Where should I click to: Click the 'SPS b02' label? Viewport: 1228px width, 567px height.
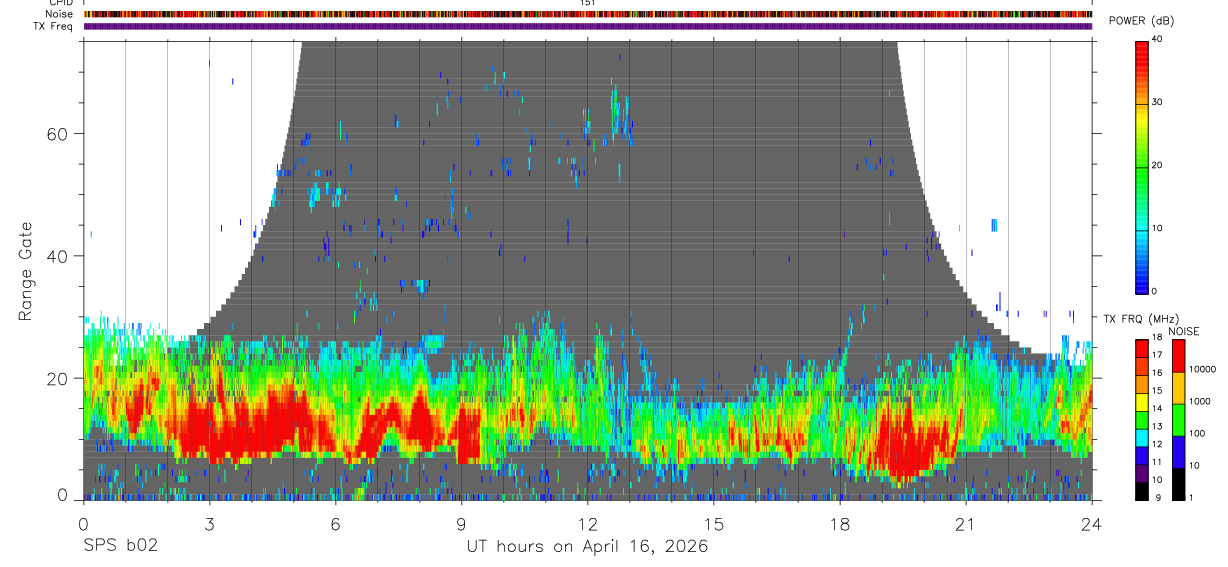(120, 546)
